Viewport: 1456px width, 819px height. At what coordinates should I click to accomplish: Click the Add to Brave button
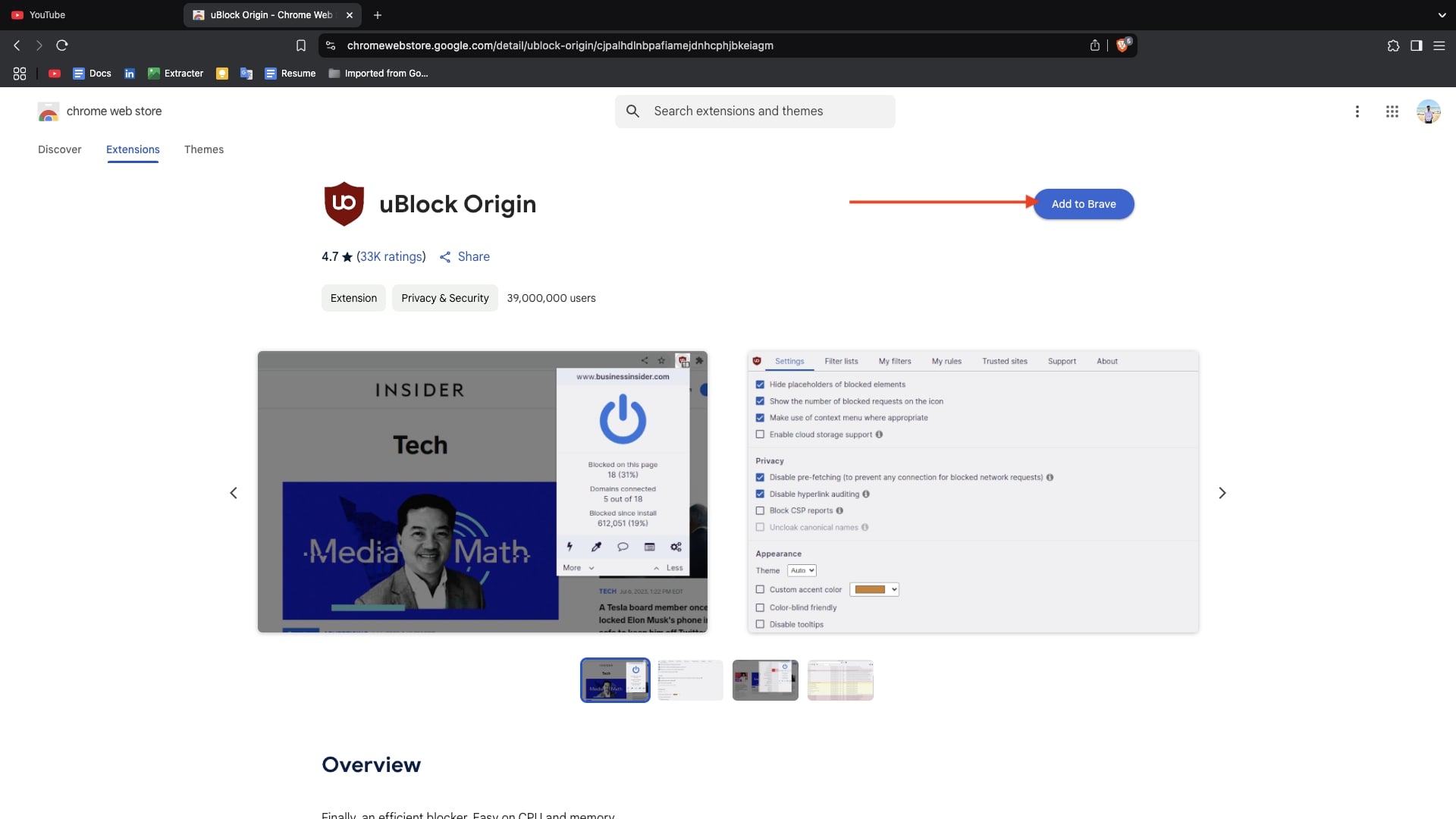[1084, 203]
